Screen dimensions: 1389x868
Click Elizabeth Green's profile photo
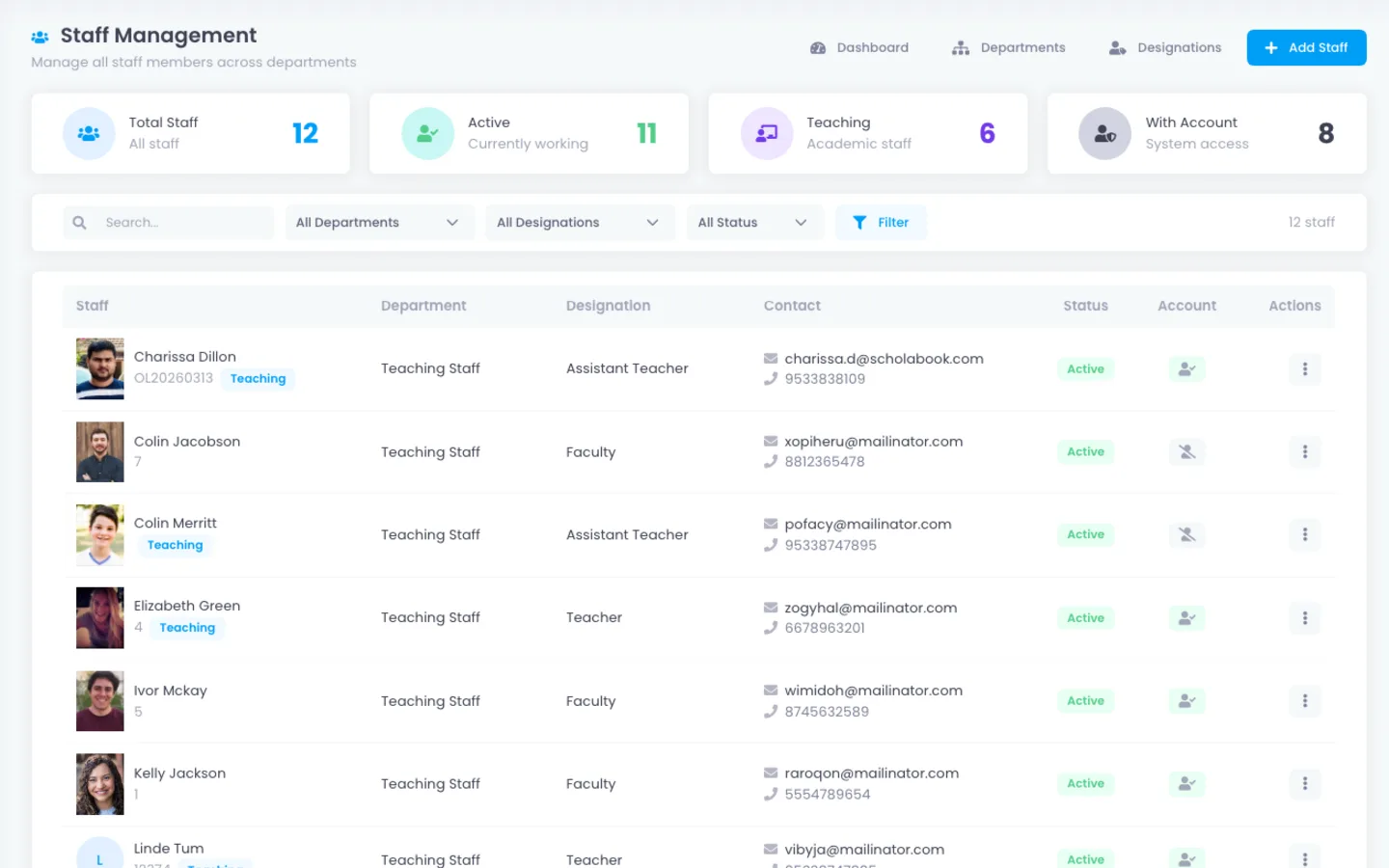pos(100,618)
